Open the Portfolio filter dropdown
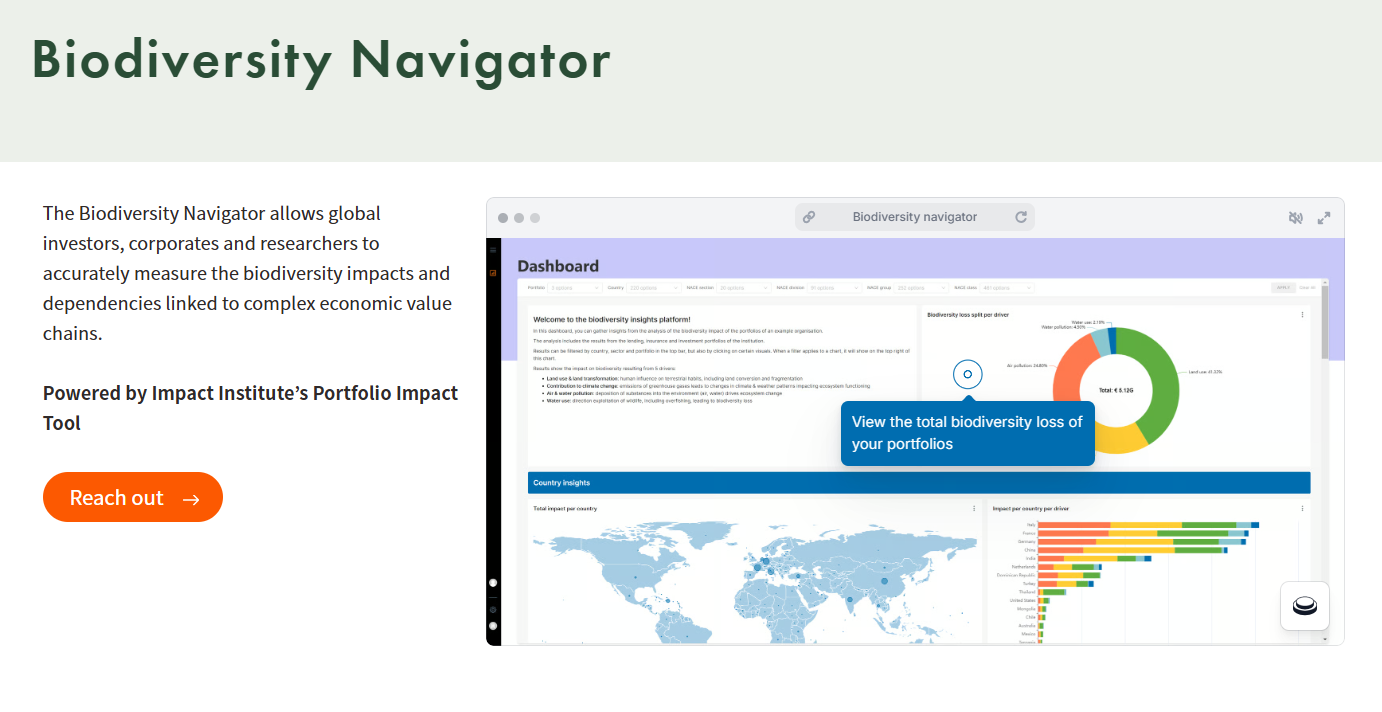The height and width of the screenshot is (712, 1382). click(x=575, y=288)
